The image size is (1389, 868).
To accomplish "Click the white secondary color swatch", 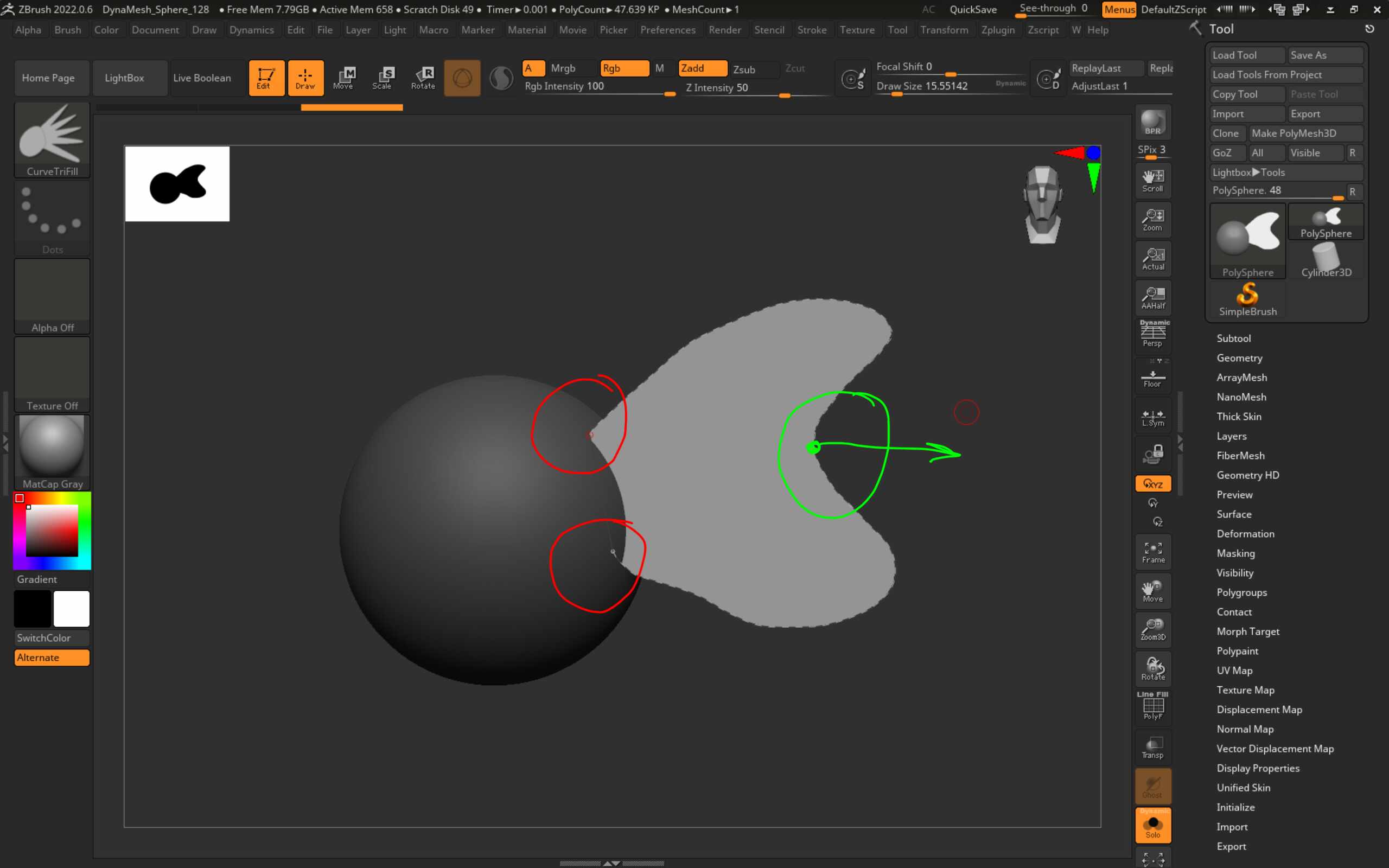I will [x=71, y=609].
